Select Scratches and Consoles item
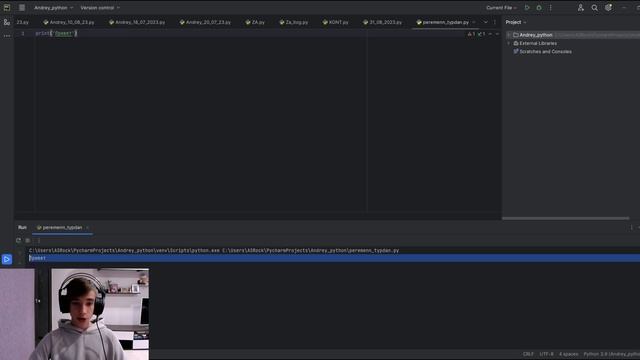This screenshot has width=640, height=360. click(x=542, y=52)
